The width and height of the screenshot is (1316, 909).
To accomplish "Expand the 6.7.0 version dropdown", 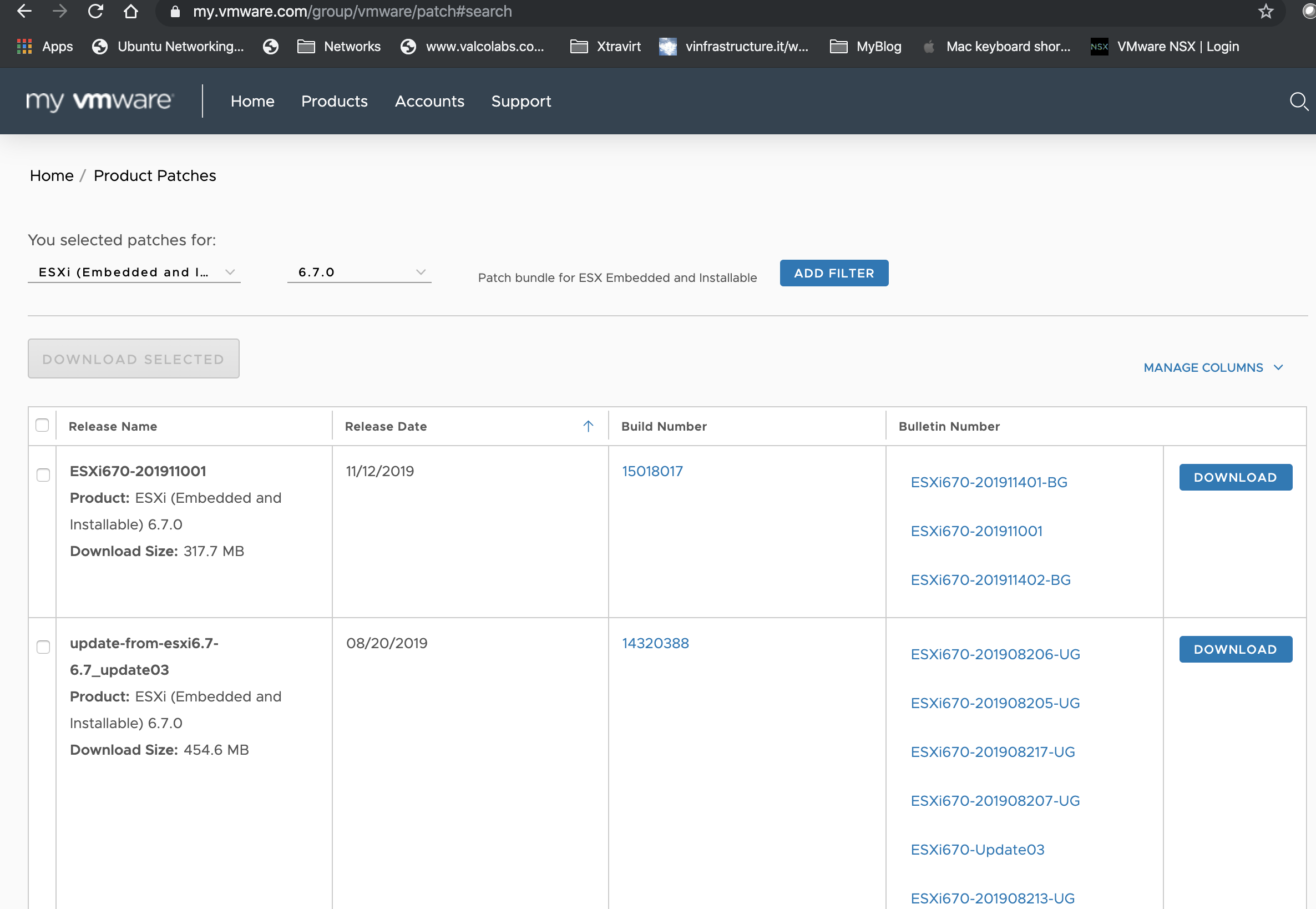I will 359,272.
